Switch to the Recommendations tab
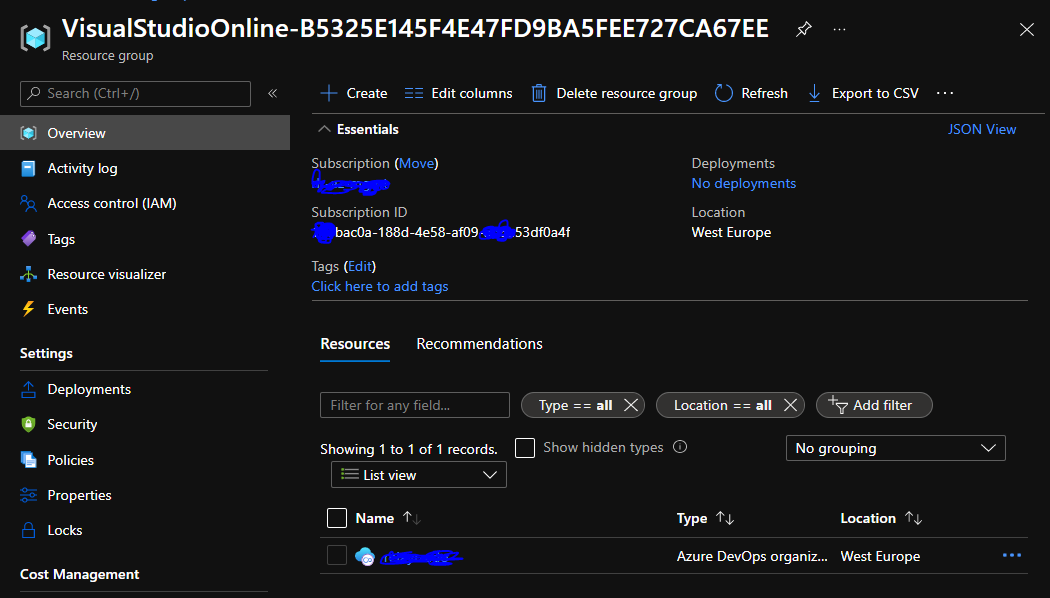1050x598 pixels. [479, 343]
